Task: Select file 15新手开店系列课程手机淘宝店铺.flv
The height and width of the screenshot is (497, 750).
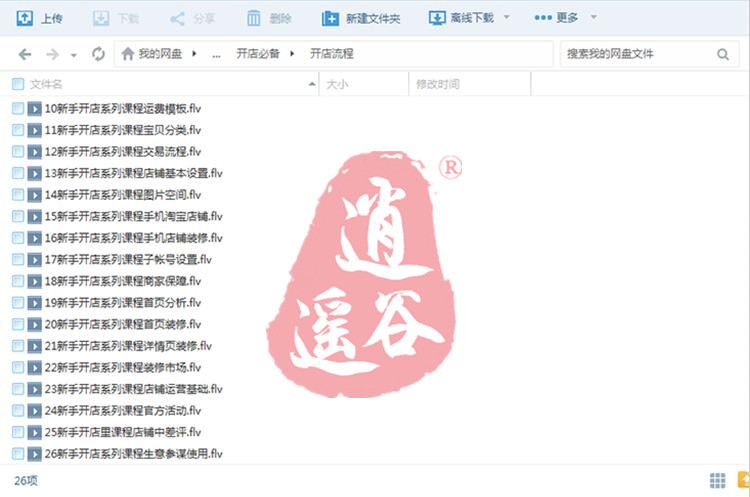Action: (134, 216)
